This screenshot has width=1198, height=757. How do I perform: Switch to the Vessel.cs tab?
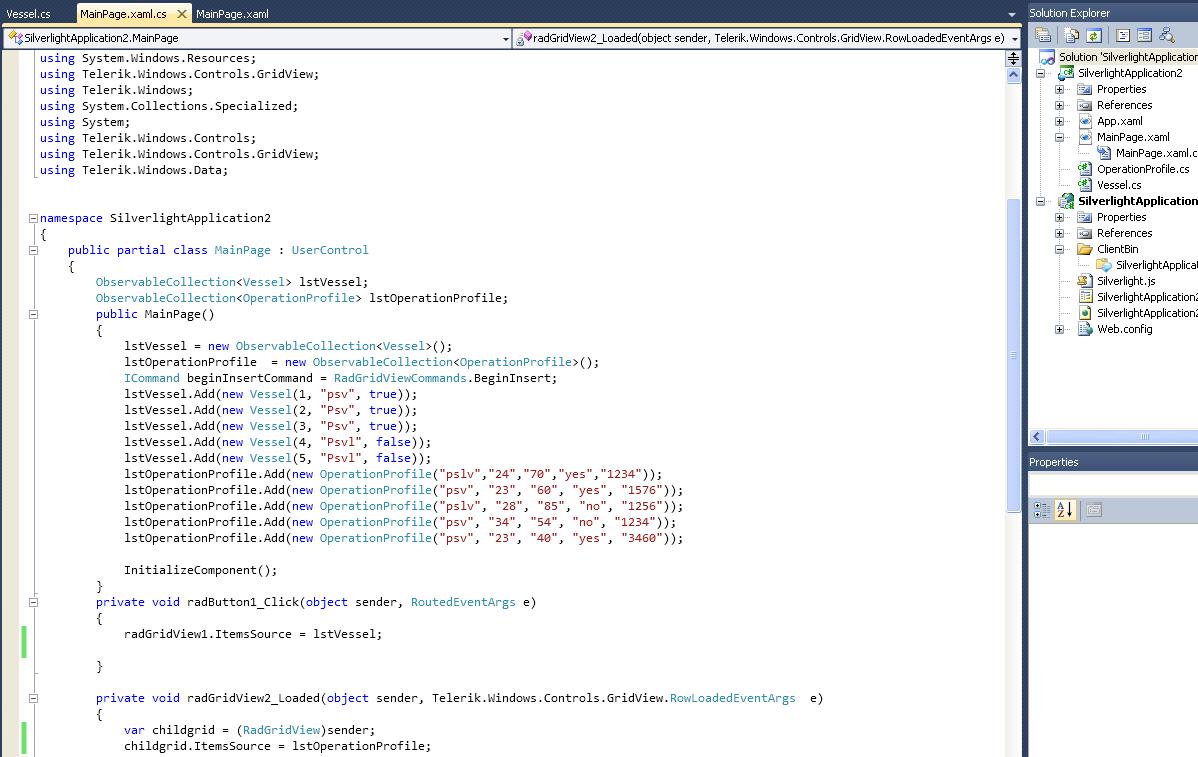point(28,14)
